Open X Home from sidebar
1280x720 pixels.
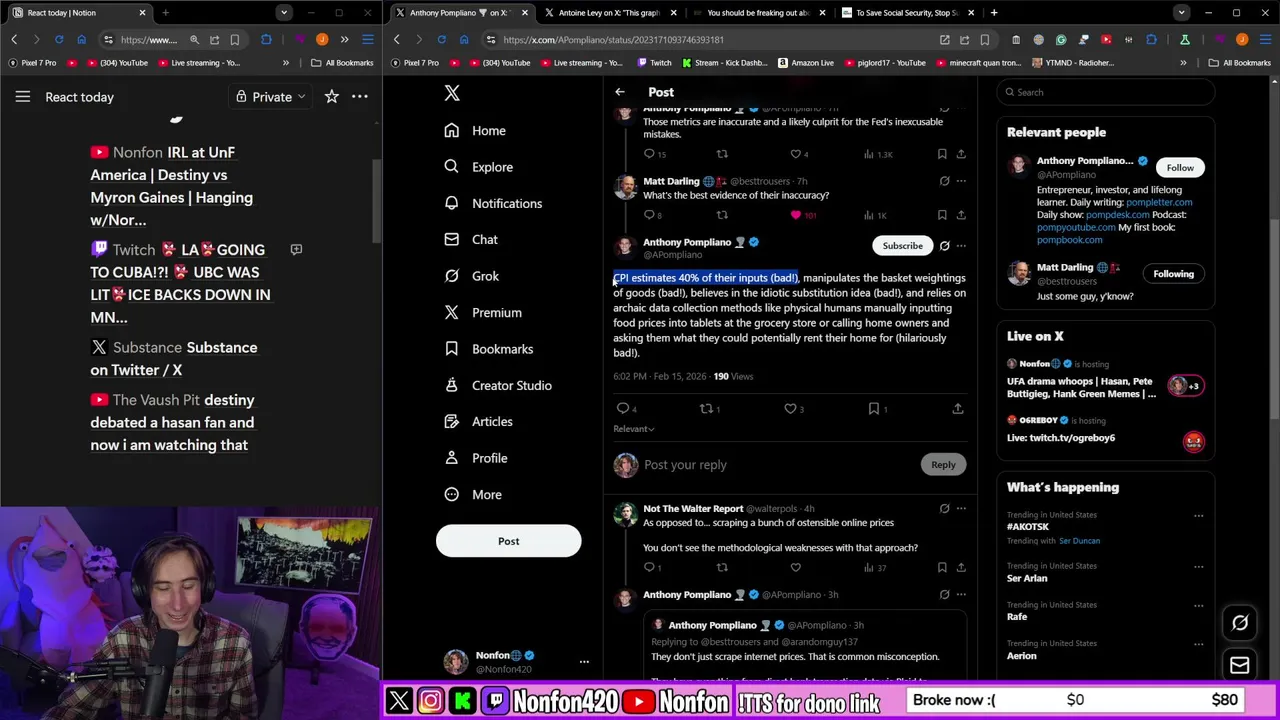point(476,131)
